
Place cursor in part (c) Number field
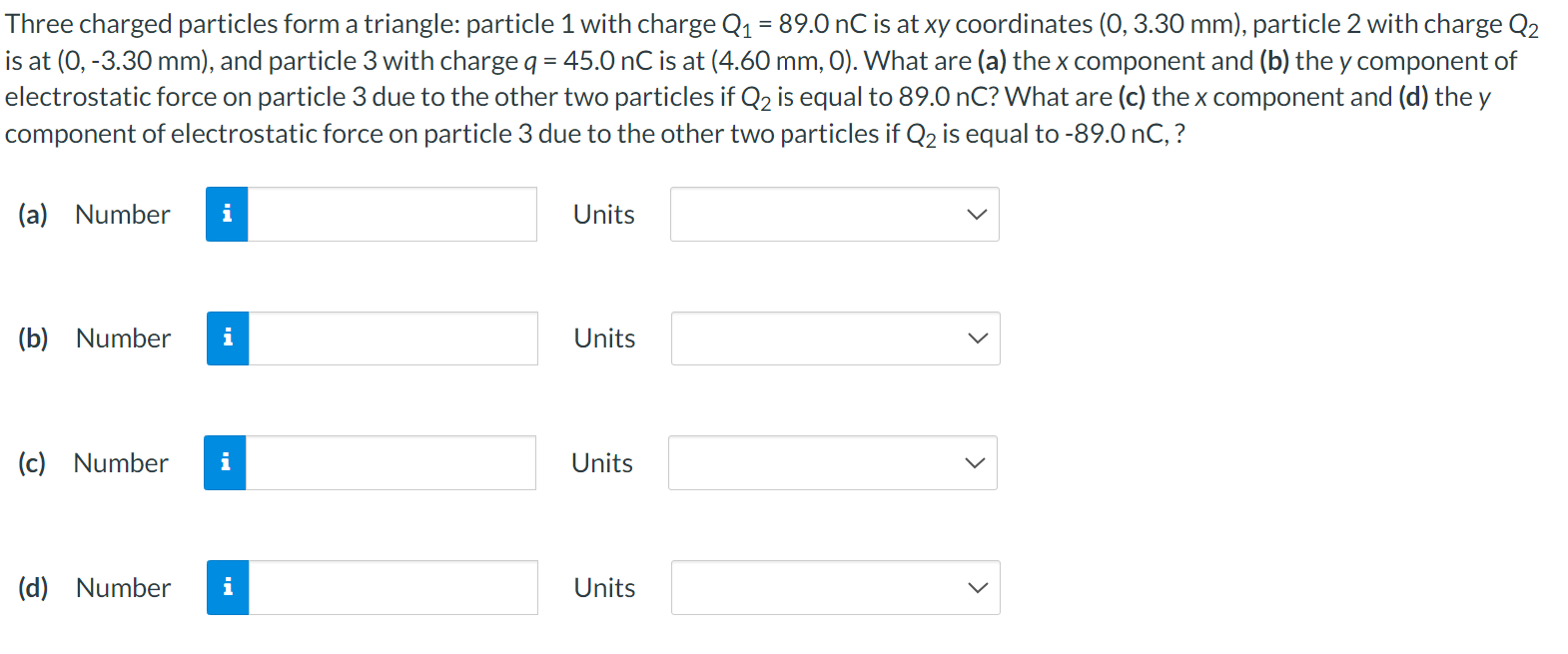click(x=392, y=462)
